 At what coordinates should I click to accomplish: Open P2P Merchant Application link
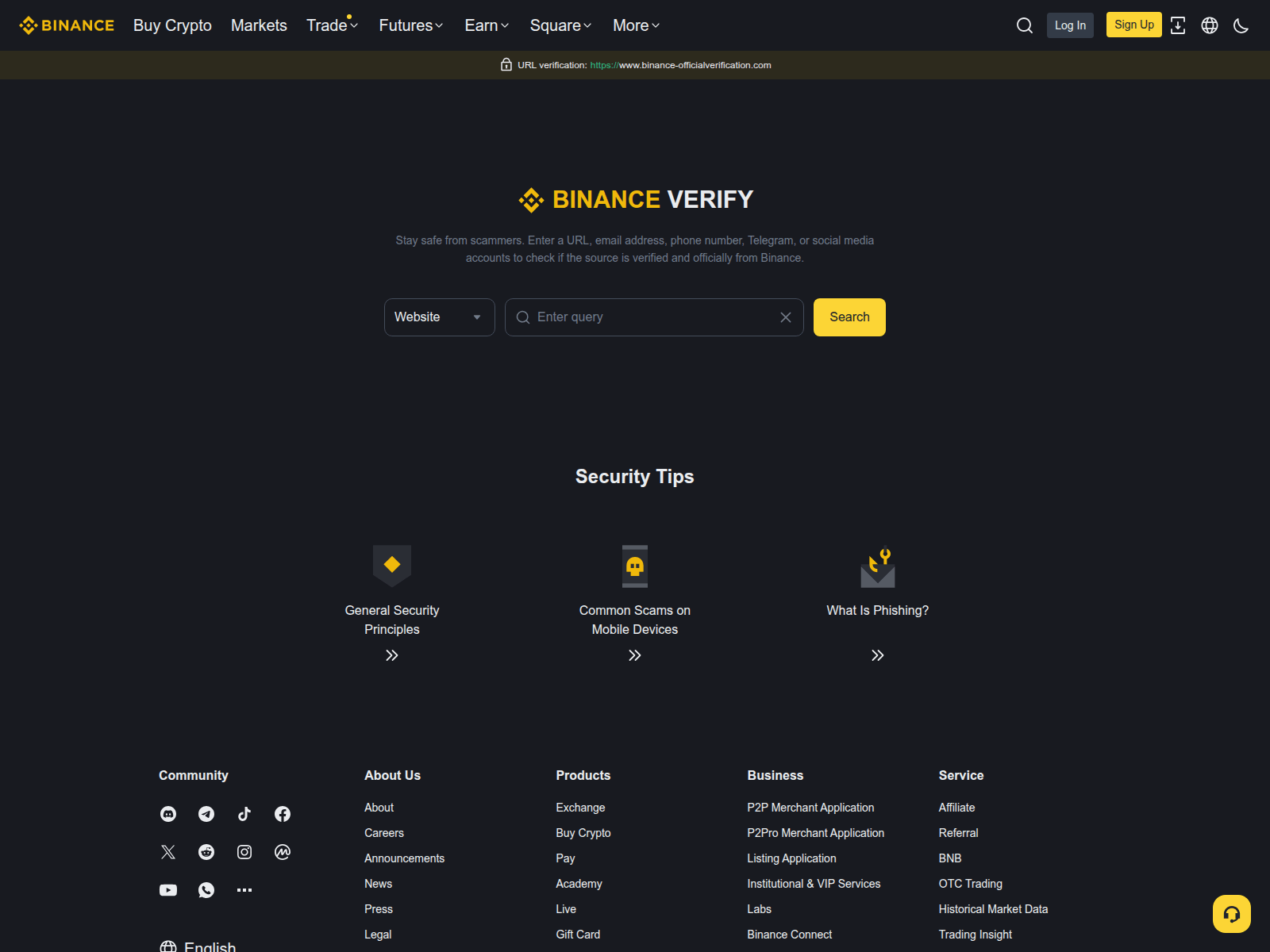[810, 808]
